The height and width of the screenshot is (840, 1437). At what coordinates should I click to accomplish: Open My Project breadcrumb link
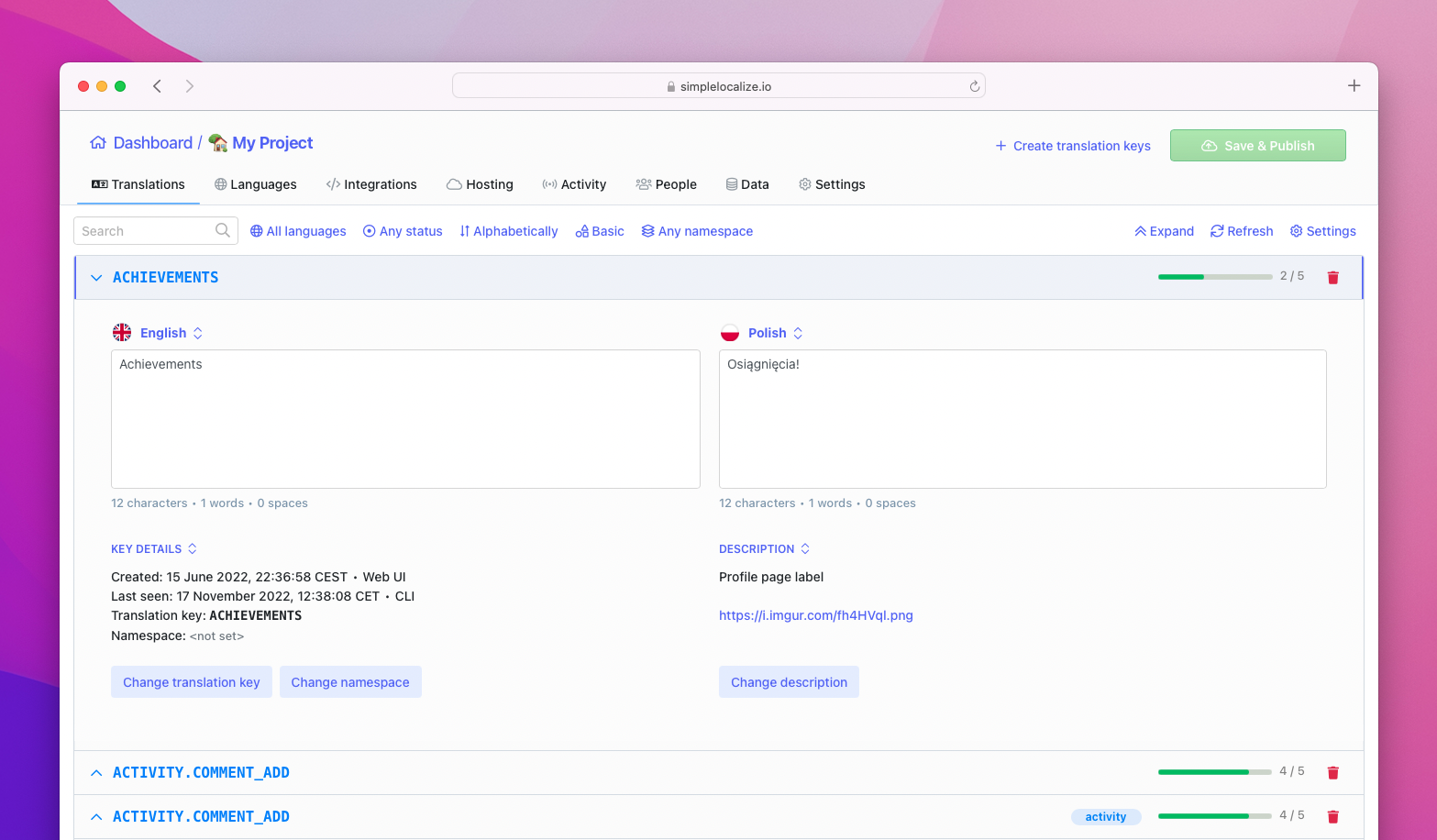[x=272, y=143]
